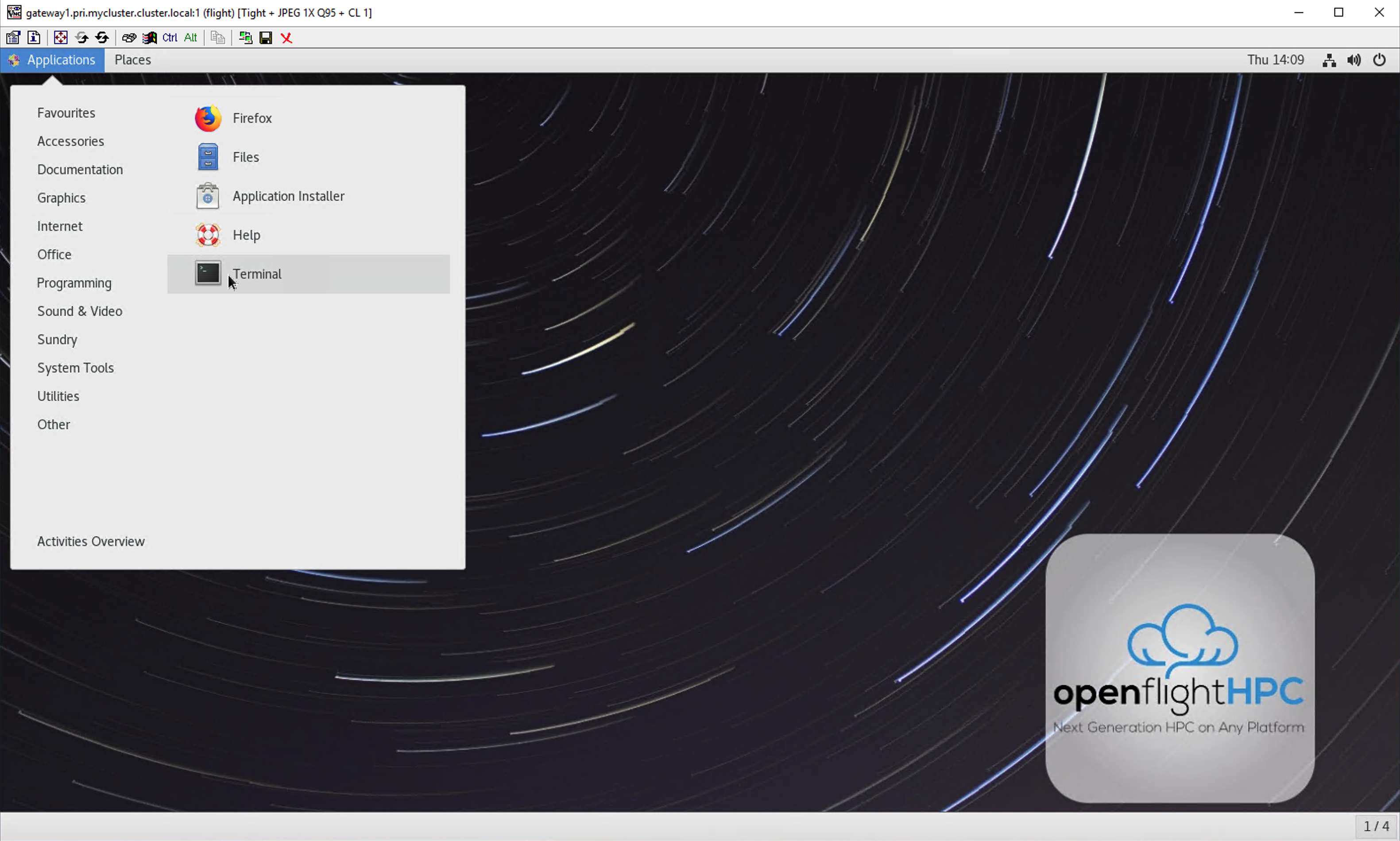The width and height of the screenshot is (1400, 841).
Task: Launch Terminal via its icon
Action: [208, 273]
